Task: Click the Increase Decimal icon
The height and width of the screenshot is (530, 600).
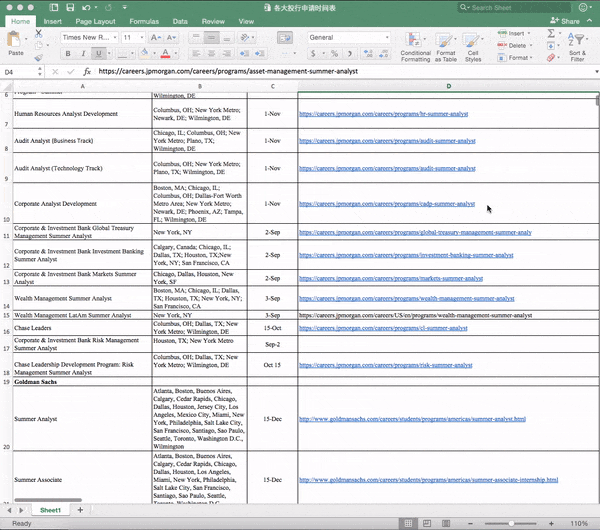Action: coord(368,54)
